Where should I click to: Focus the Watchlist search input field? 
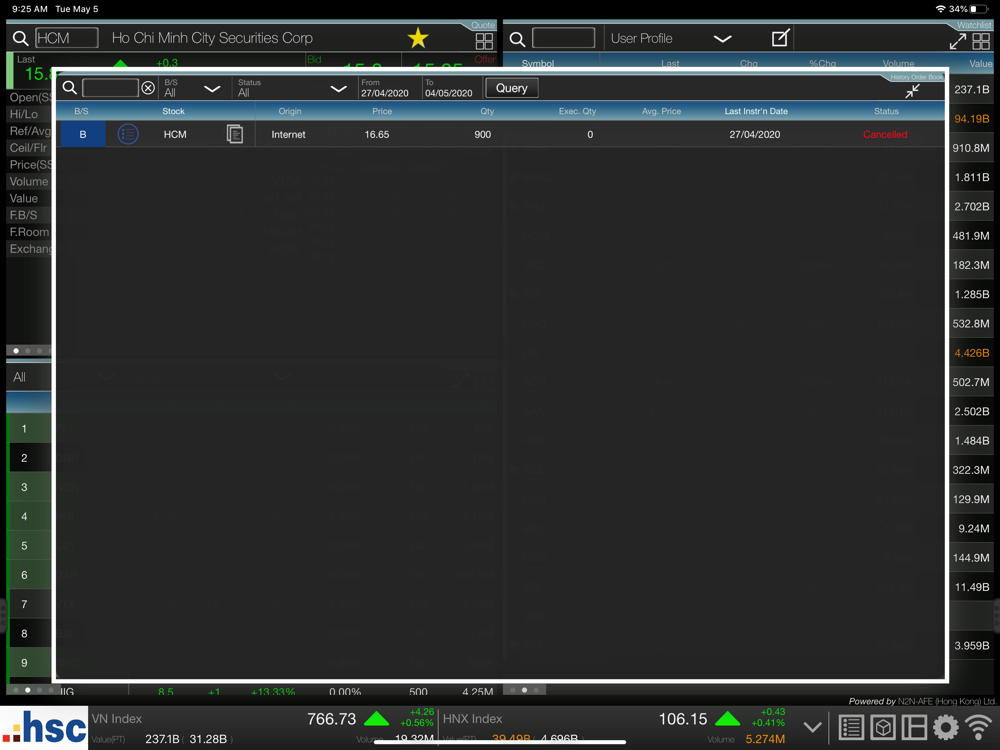click(564, 38)
